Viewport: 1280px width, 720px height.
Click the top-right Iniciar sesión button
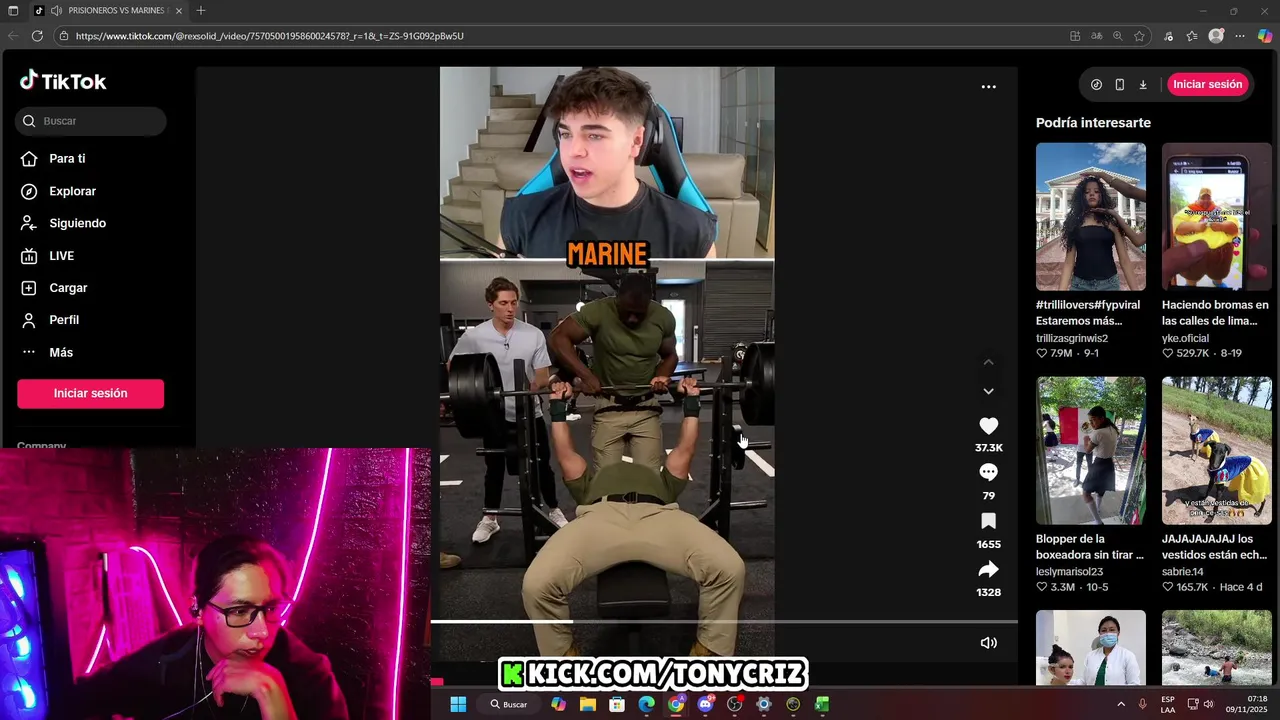tap(1207, 84)
